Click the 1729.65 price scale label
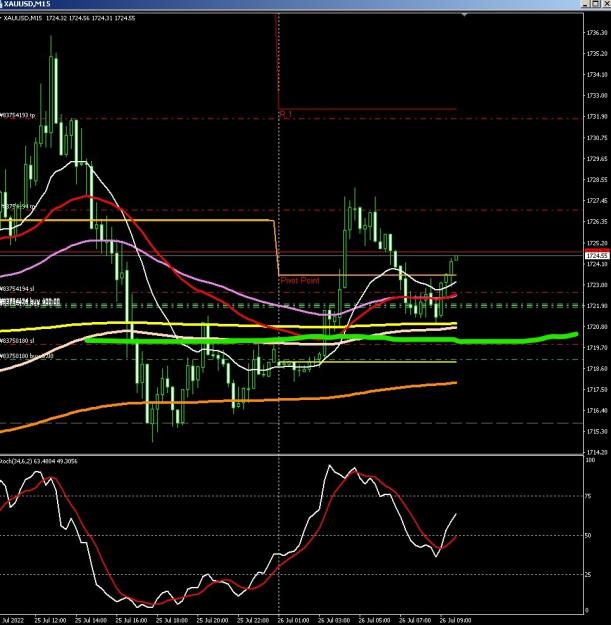The image size is (611, 625). 597,159
